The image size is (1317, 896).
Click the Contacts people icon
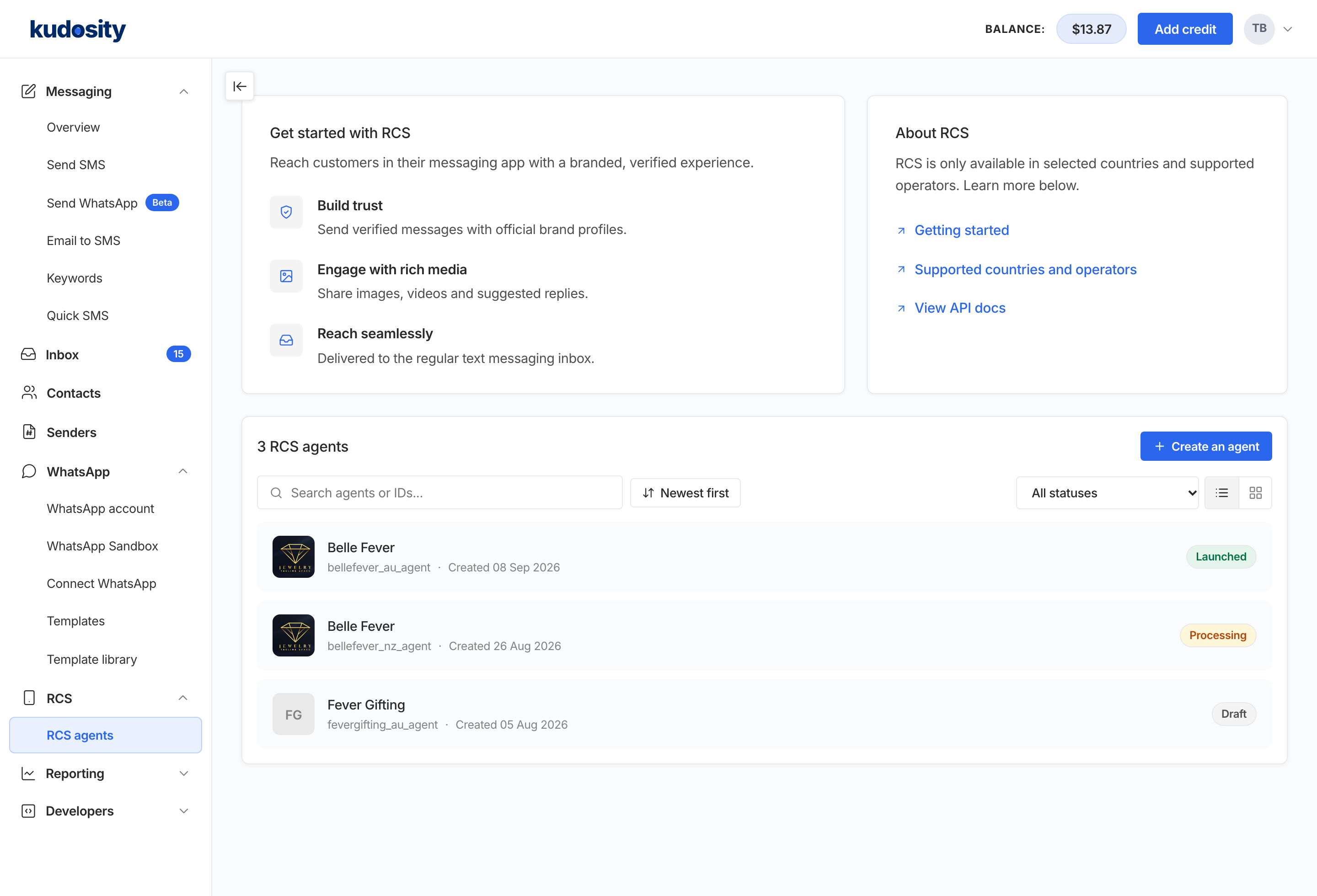pos(29,393)
